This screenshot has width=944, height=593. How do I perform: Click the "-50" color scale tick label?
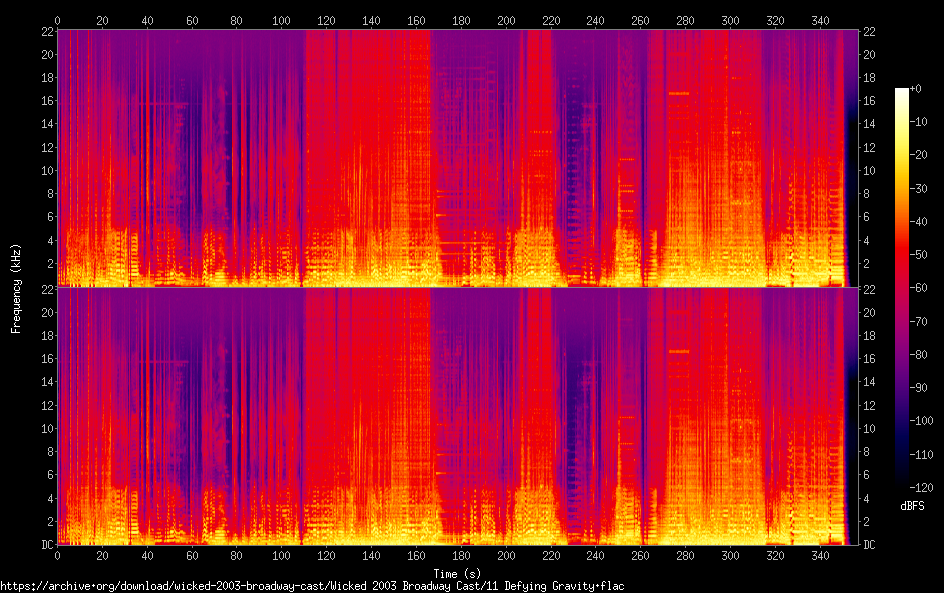pyautogui.click(x=918, y=255)
